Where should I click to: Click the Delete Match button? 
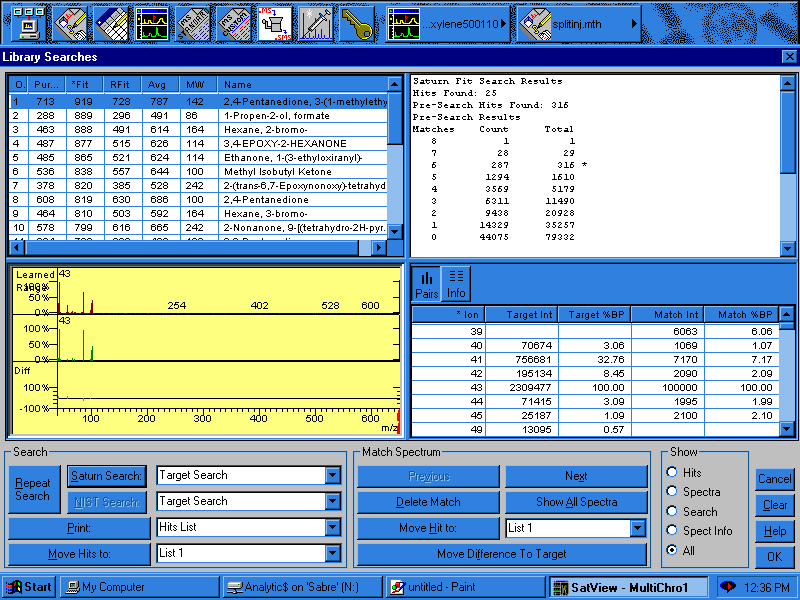click(x=428, y=502)
